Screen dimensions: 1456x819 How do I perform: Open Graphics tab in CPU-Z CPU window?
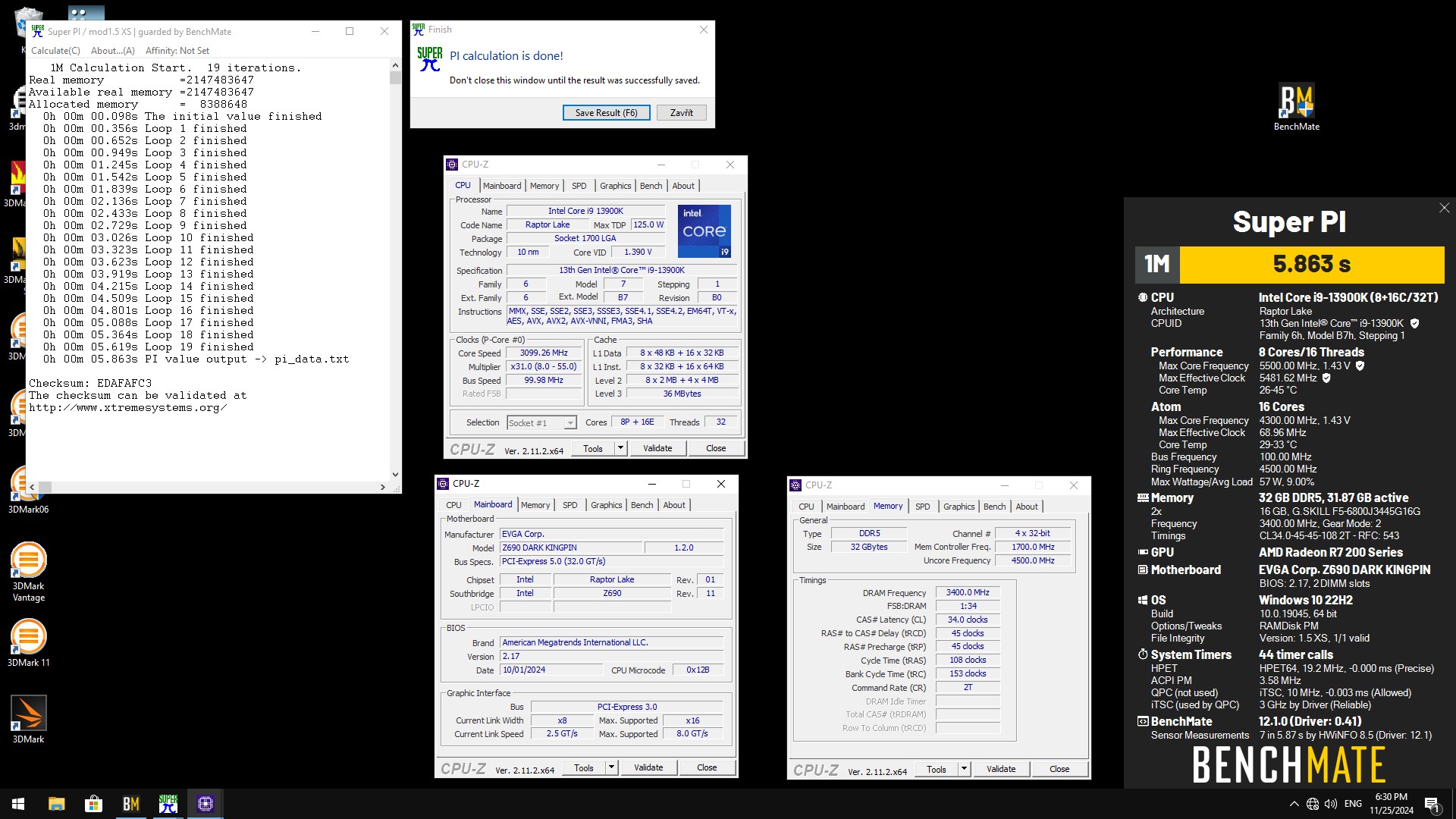coord(615,186)
